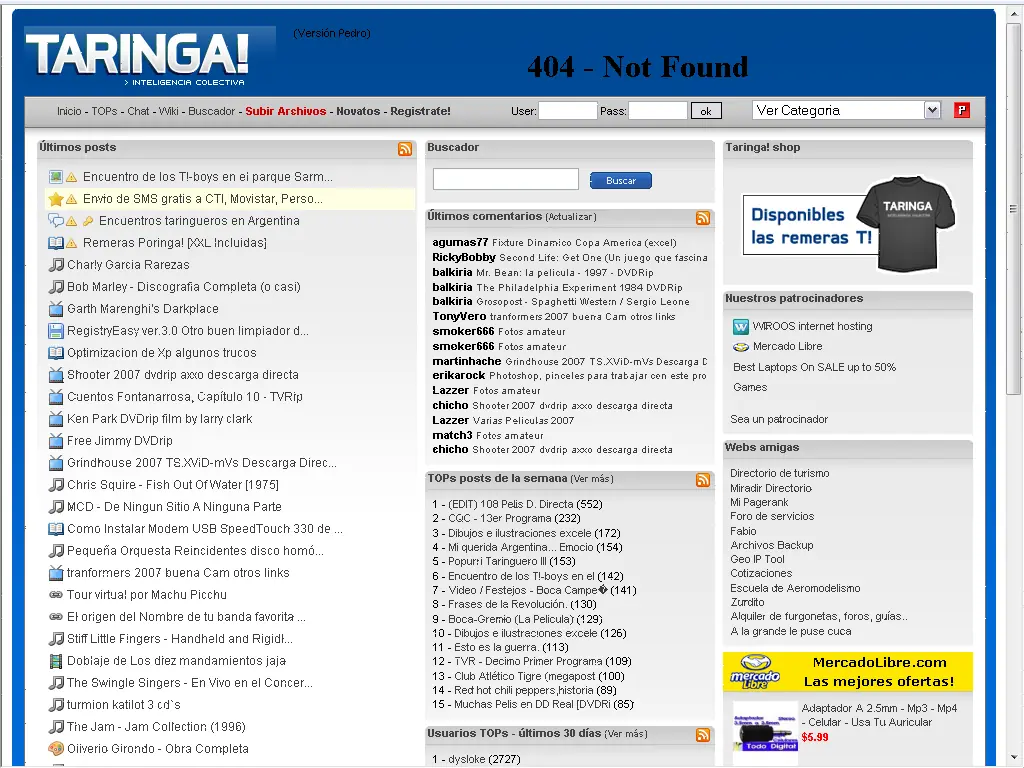Image resolution: width=1024 pixels, height=768 pixels.
Task: Click the music note icon beside Charly Garcia Rarezas
Action: 56,265
